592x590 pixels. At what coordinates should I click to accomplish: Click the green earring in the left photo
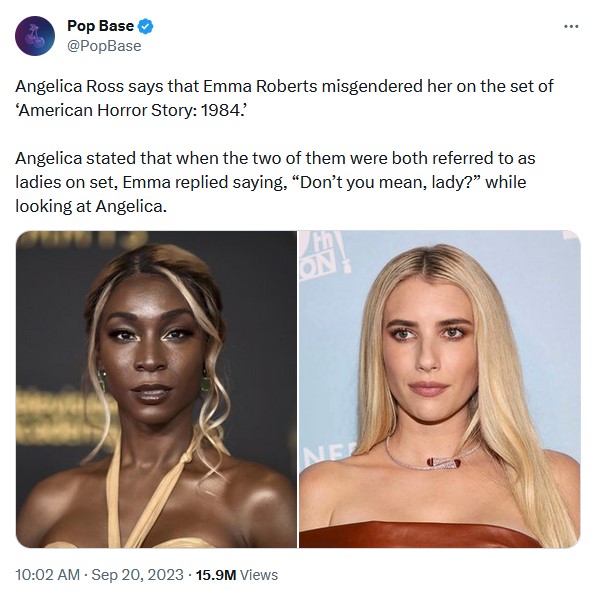pyautogui.click(x=204, y=381)
